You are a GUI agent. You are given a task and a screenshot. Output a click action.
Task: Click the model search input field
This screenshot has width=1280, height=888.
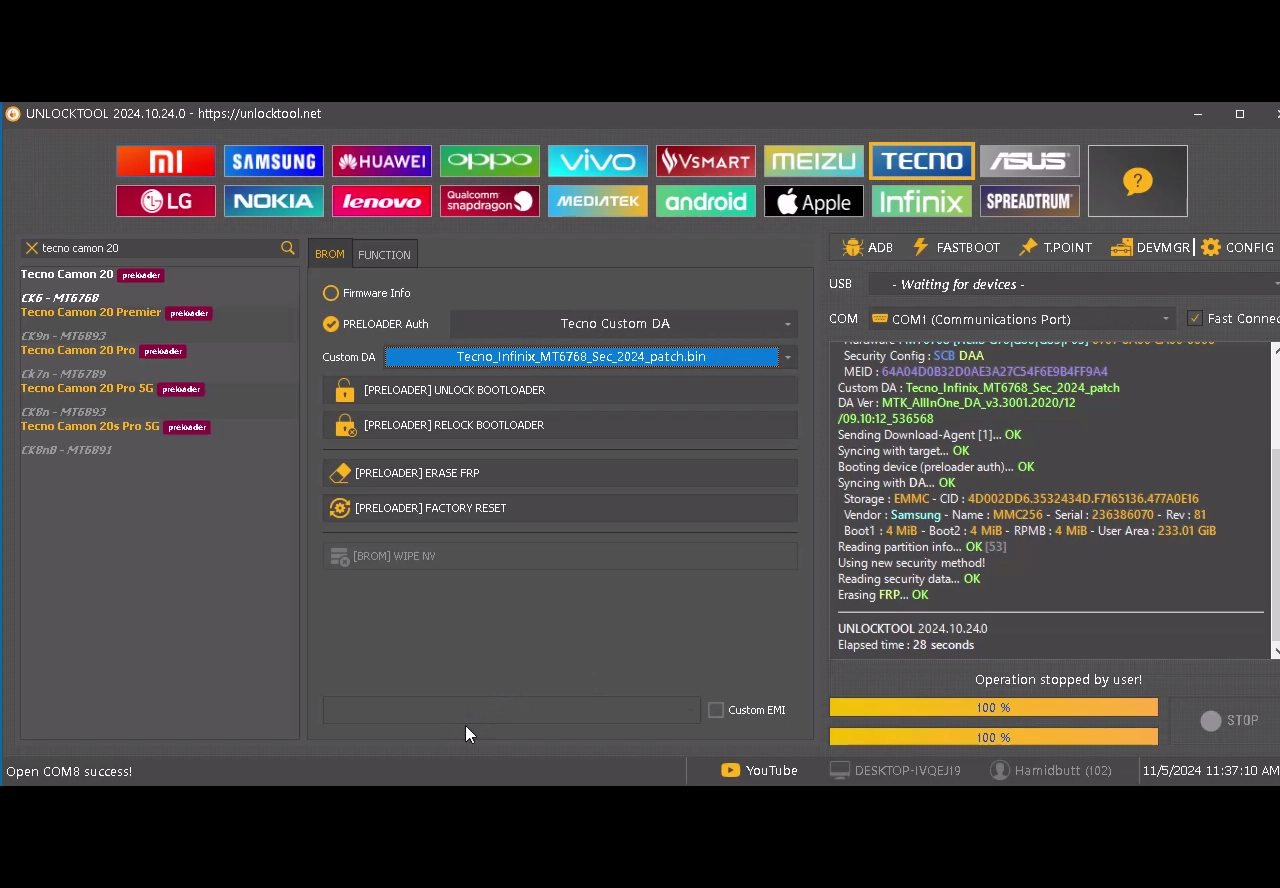click(x=158, y=248)
